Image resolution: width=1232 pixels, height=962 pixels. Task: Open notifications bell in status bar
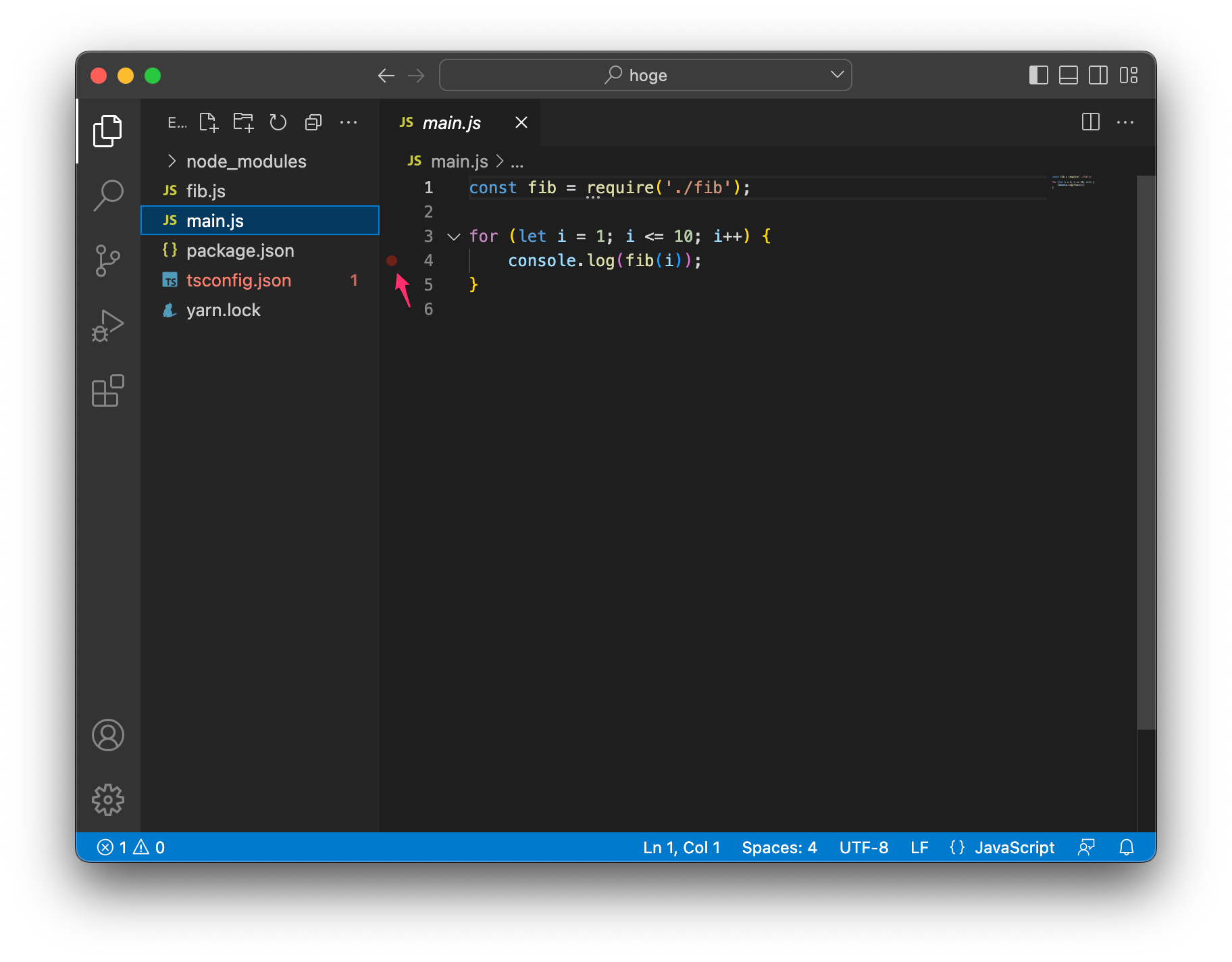tap(1127, 847)
